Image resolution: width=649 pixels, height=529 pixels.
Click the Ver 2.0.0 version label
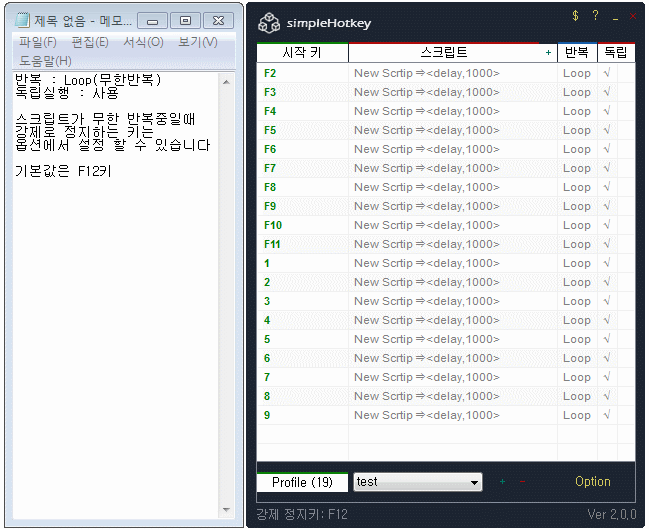pos(612,515)
